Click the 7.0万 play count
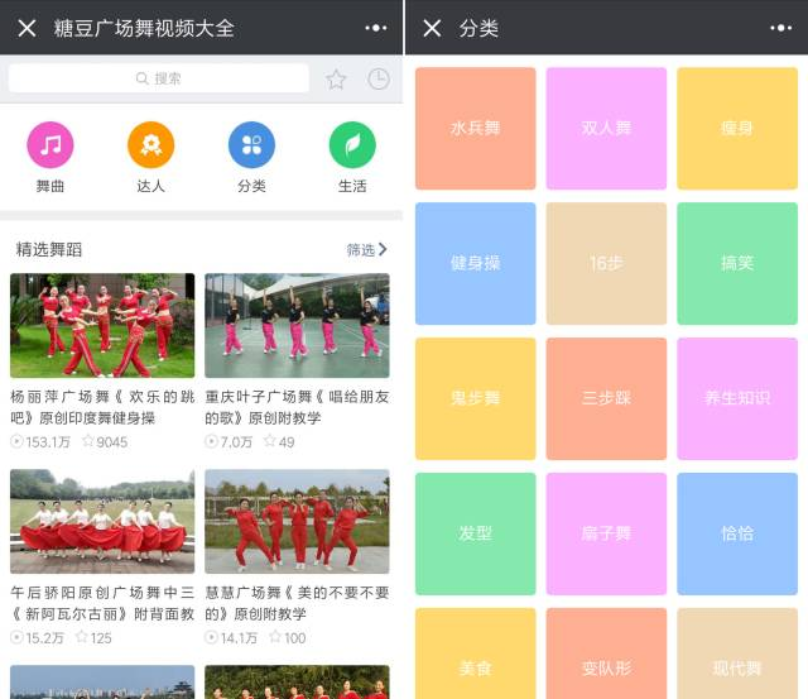808x700 pixels. click(229, 442)
